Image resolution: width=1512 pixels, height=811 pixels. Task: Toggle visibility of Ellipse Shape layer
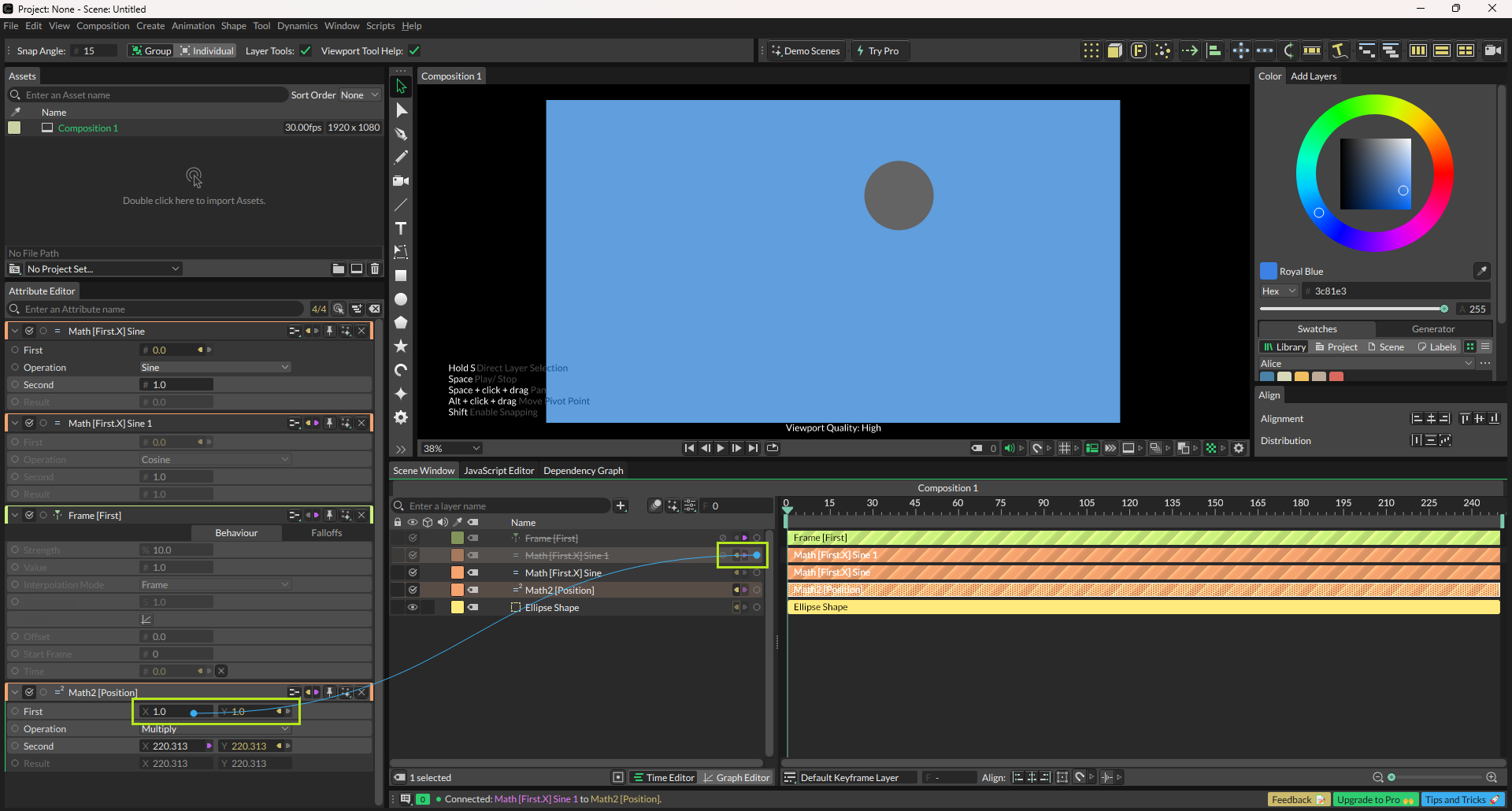pyautogui.click(x=412, y=607)
